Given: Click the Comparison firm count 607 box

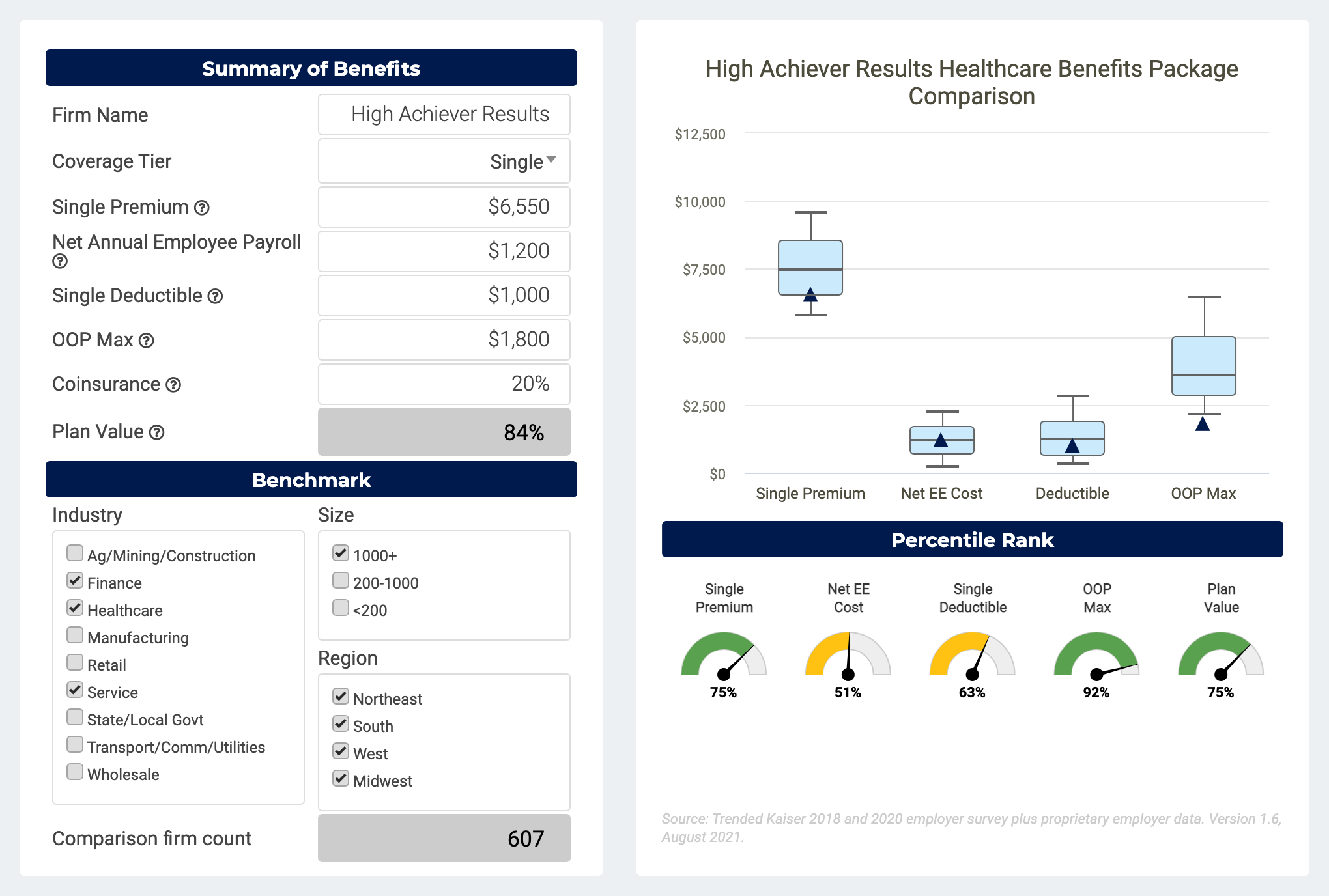Looking at the screenshot, I should tap(444, 838).
